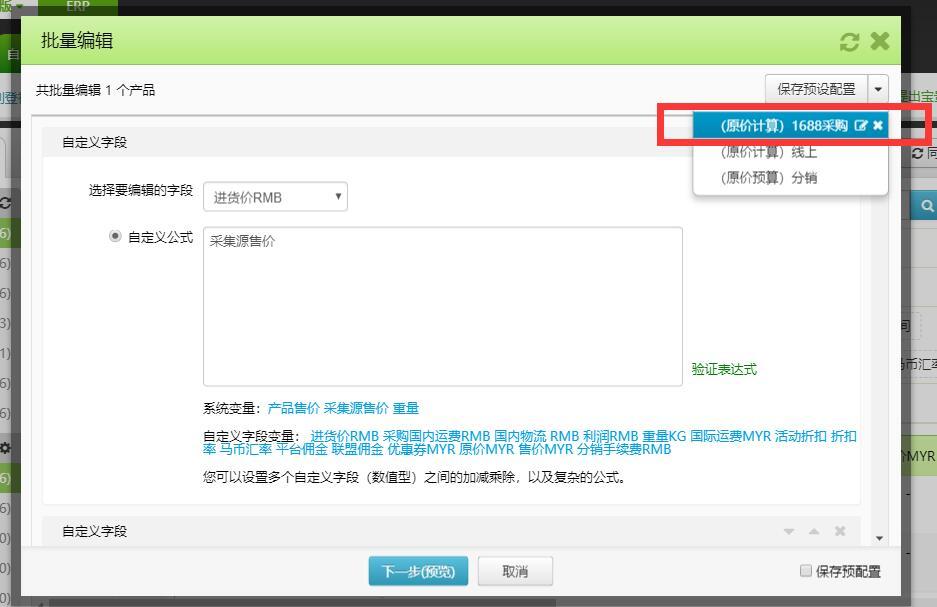Click edit icon on 1688采购 preset
This screenshot has height=607, width=937.
[x=861, y=126]
